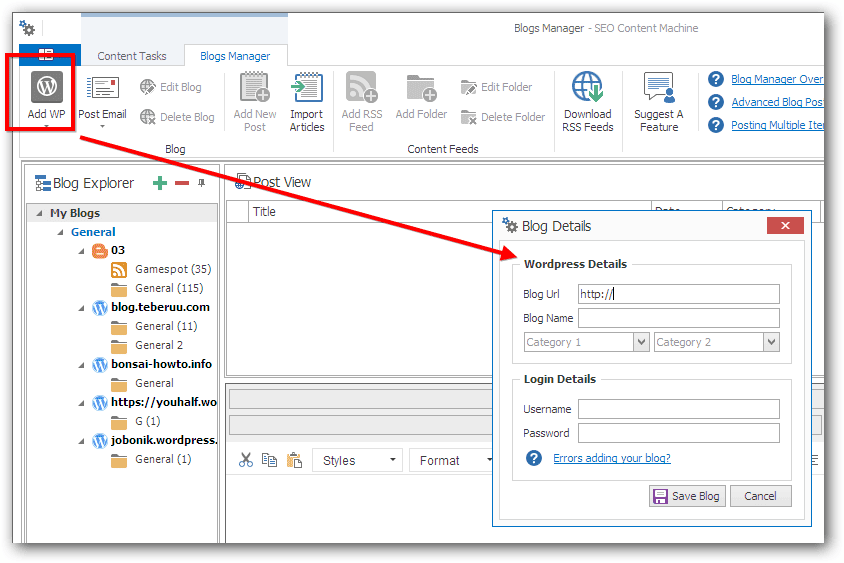This screenshot has width=844, height=563.
Task: Click Delete Folder in Content Feeds
Action: click(x=503, y=117)
